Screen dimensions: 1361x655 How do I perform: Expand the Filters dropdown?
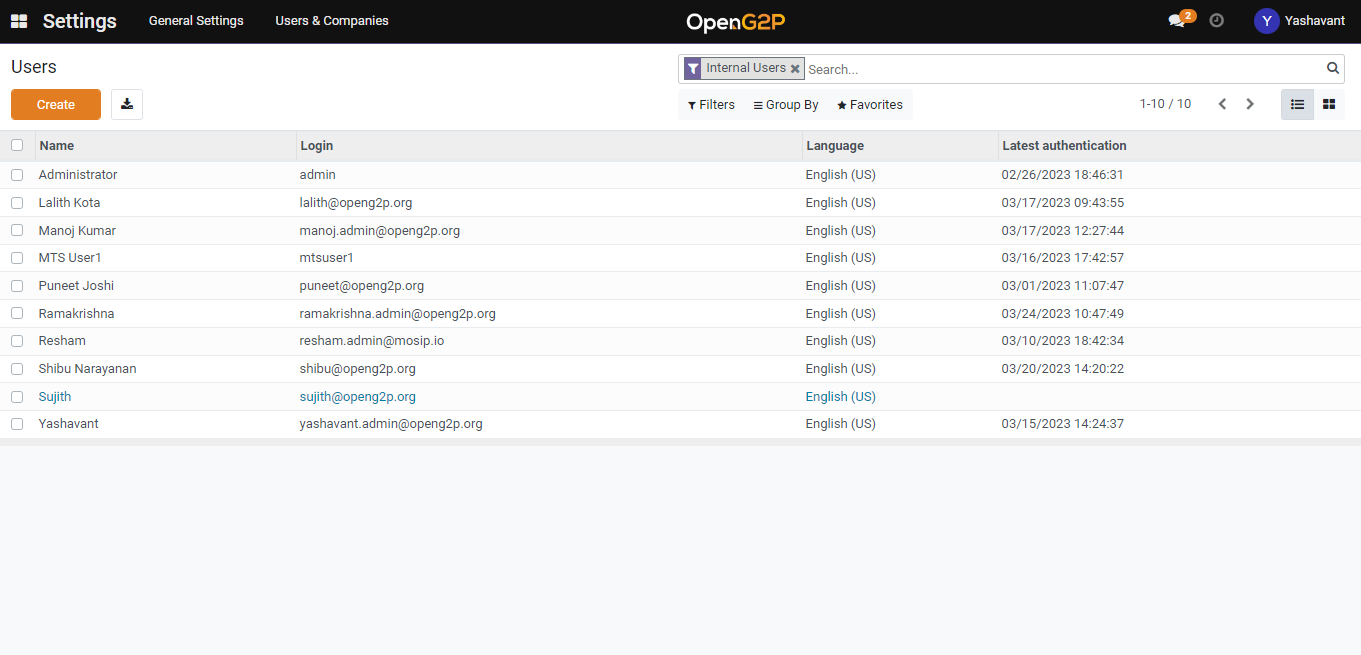[x=711, y=105]
